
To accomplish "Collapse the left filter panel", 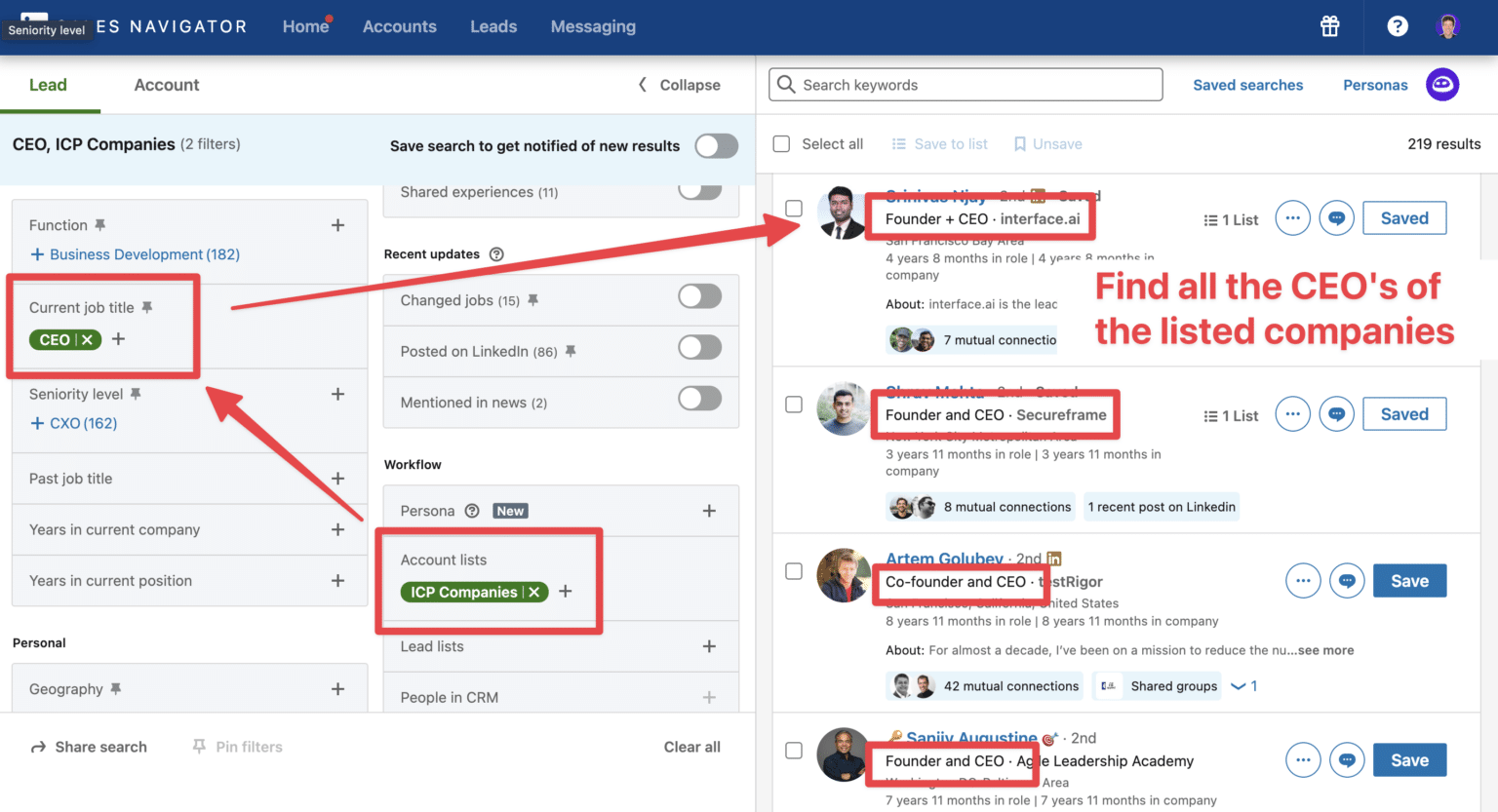I will [x=677, y=85].
